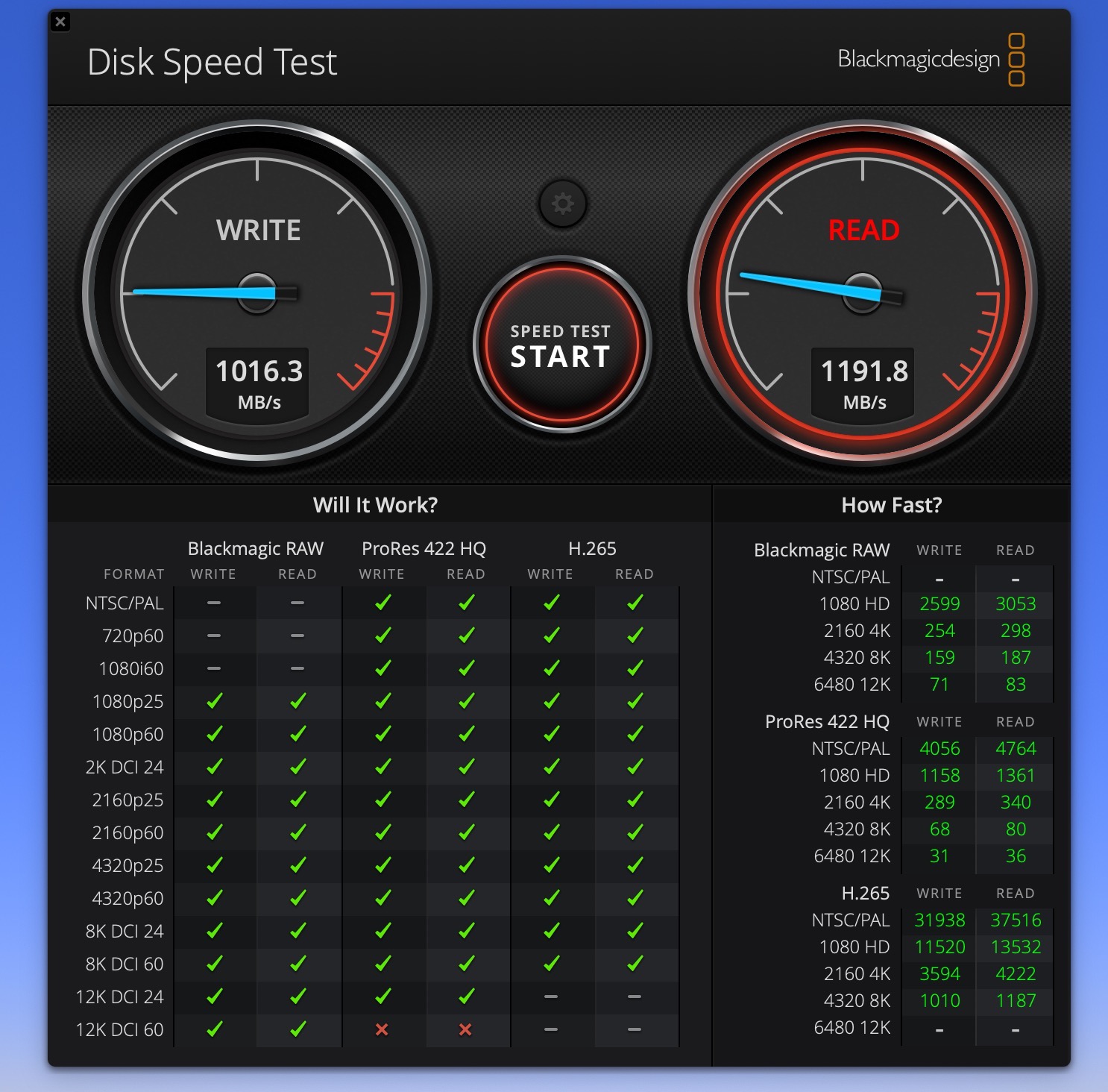Click the H.265 1080 HD write value 11520

939,947
